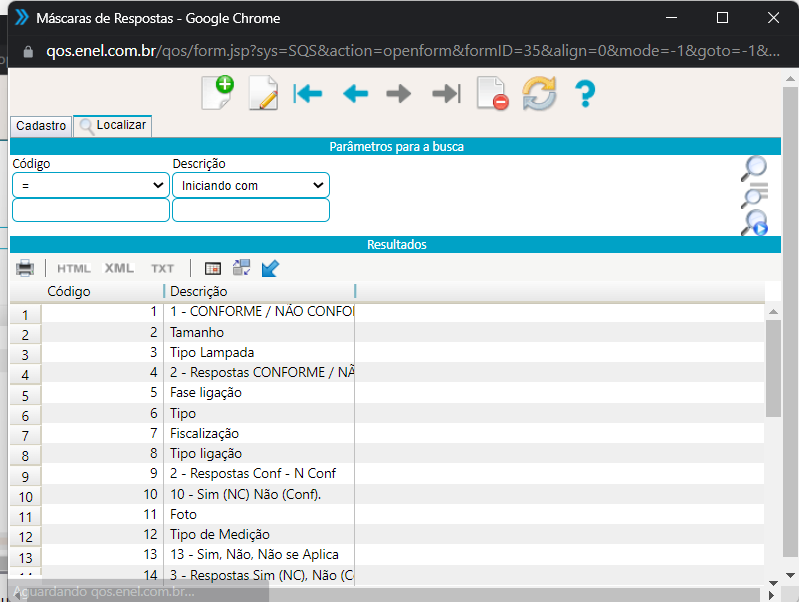Click the Descrição search input field

(250, 210)
